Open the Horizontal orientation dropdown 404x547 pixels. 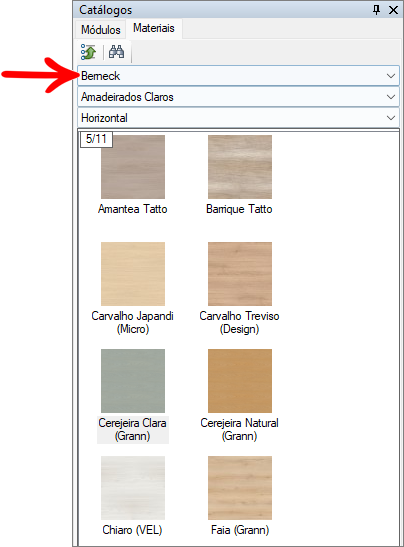(x=238, y=118)
